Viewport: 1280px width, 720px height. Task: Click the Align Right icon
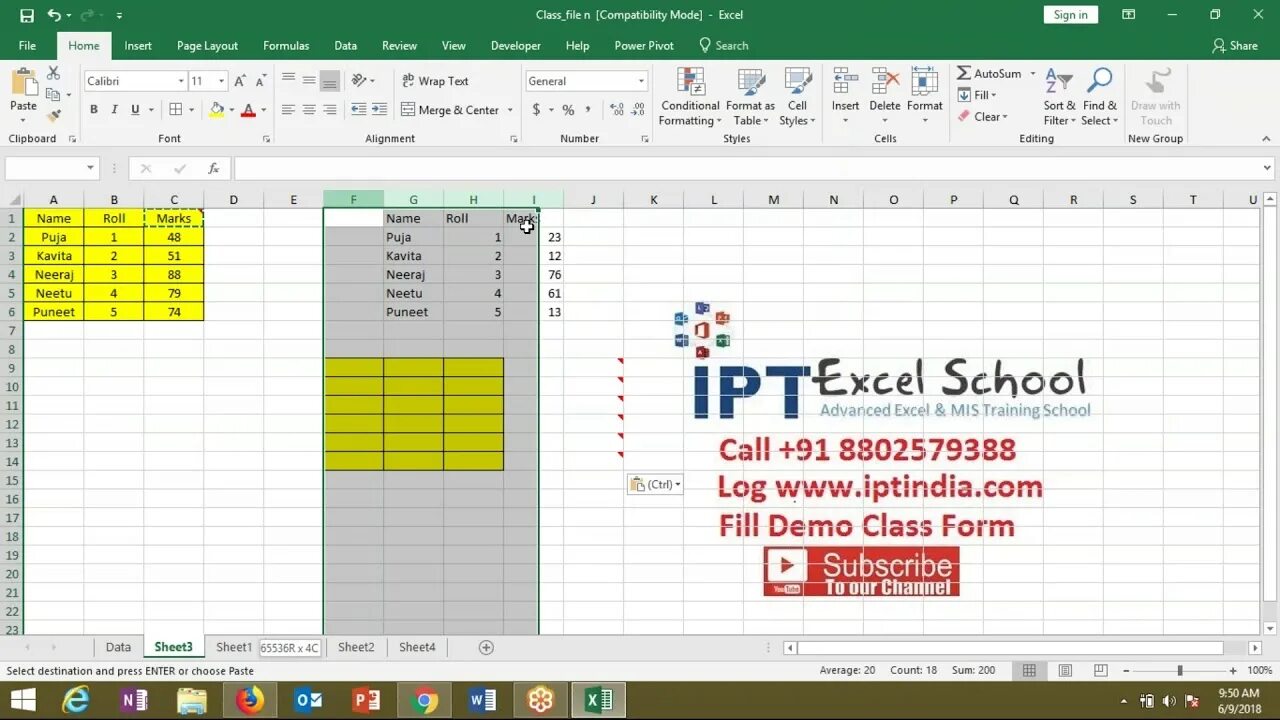tap(330, 110)
